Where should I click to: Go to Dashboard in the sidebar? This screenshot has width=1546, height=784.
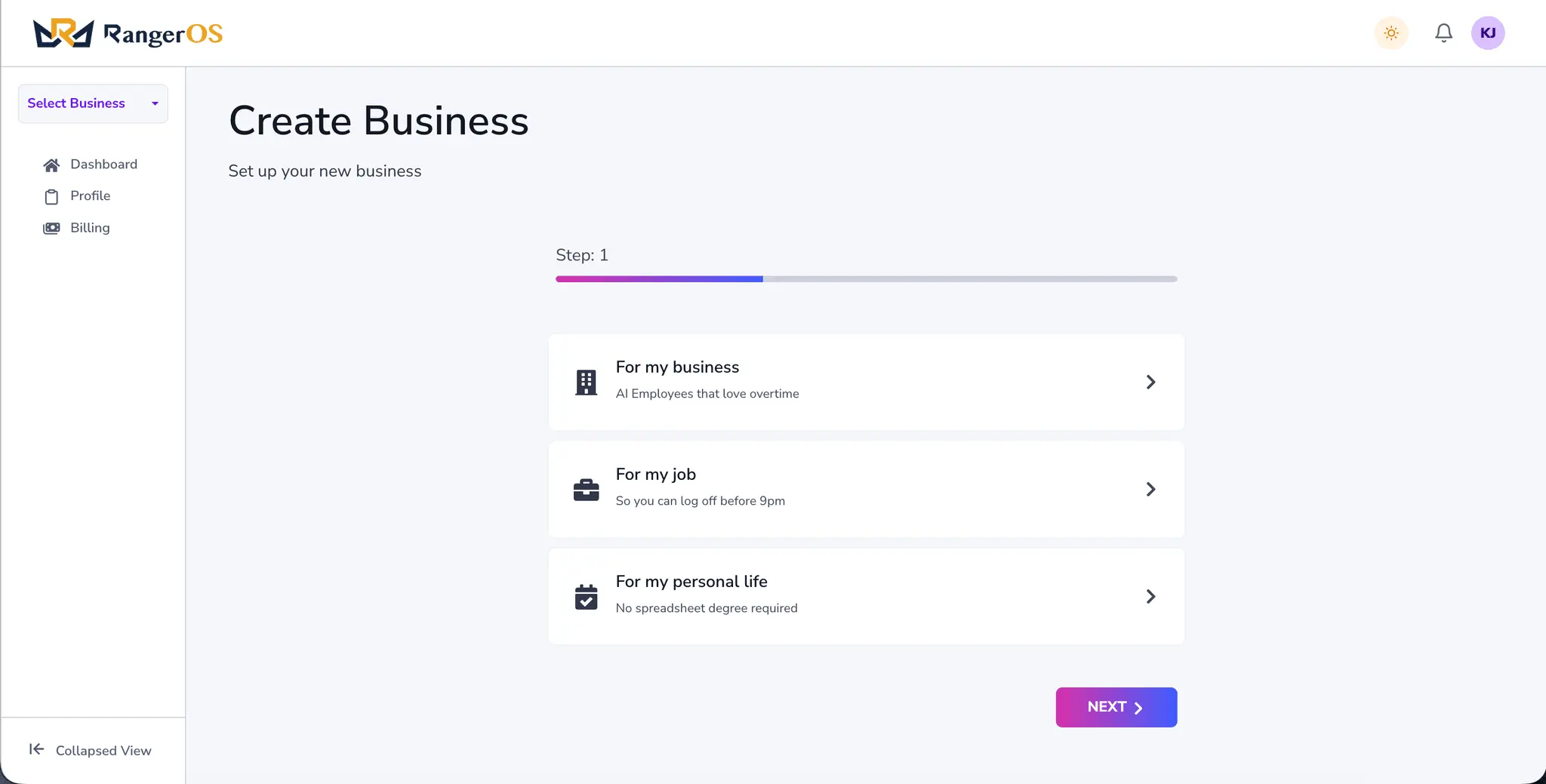pyautogui.click(x=103, y=164)
